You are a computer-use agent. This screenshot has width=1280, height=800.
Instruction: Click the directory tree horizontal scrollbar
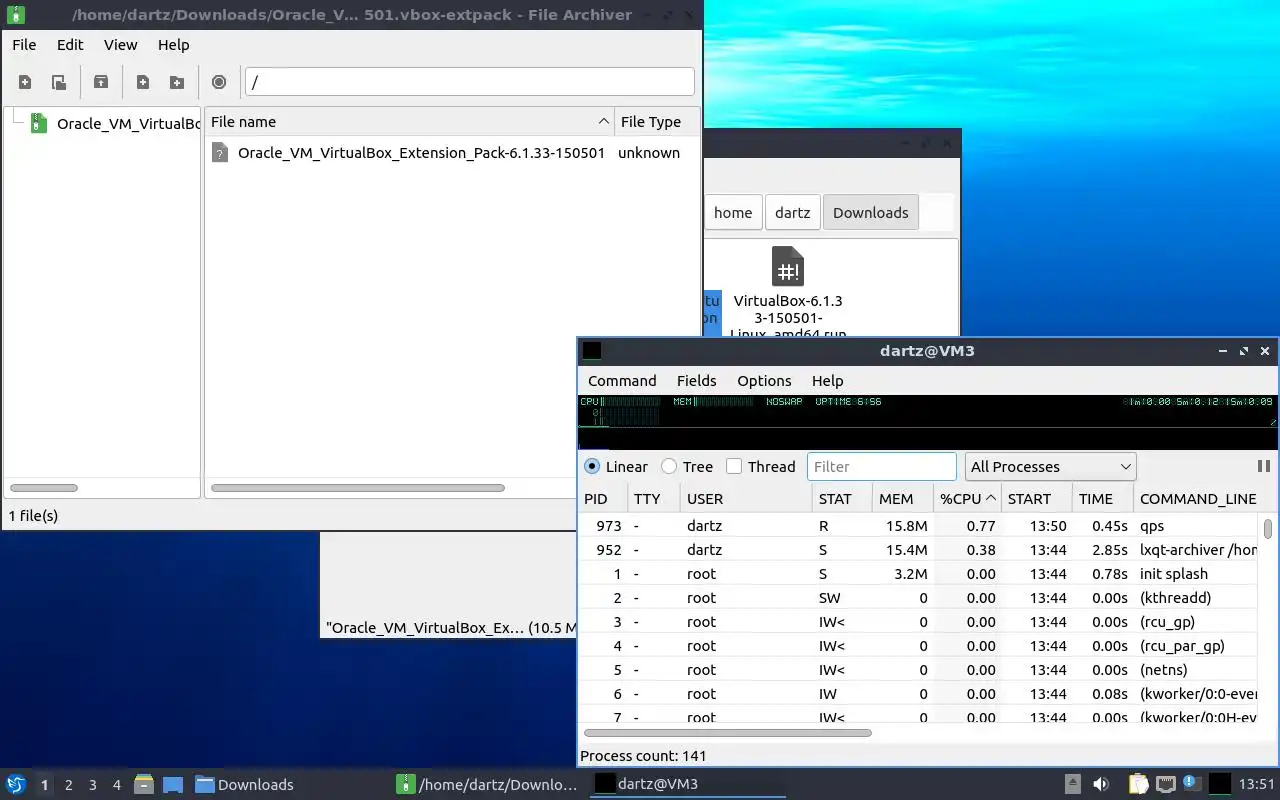pos(44,488)
